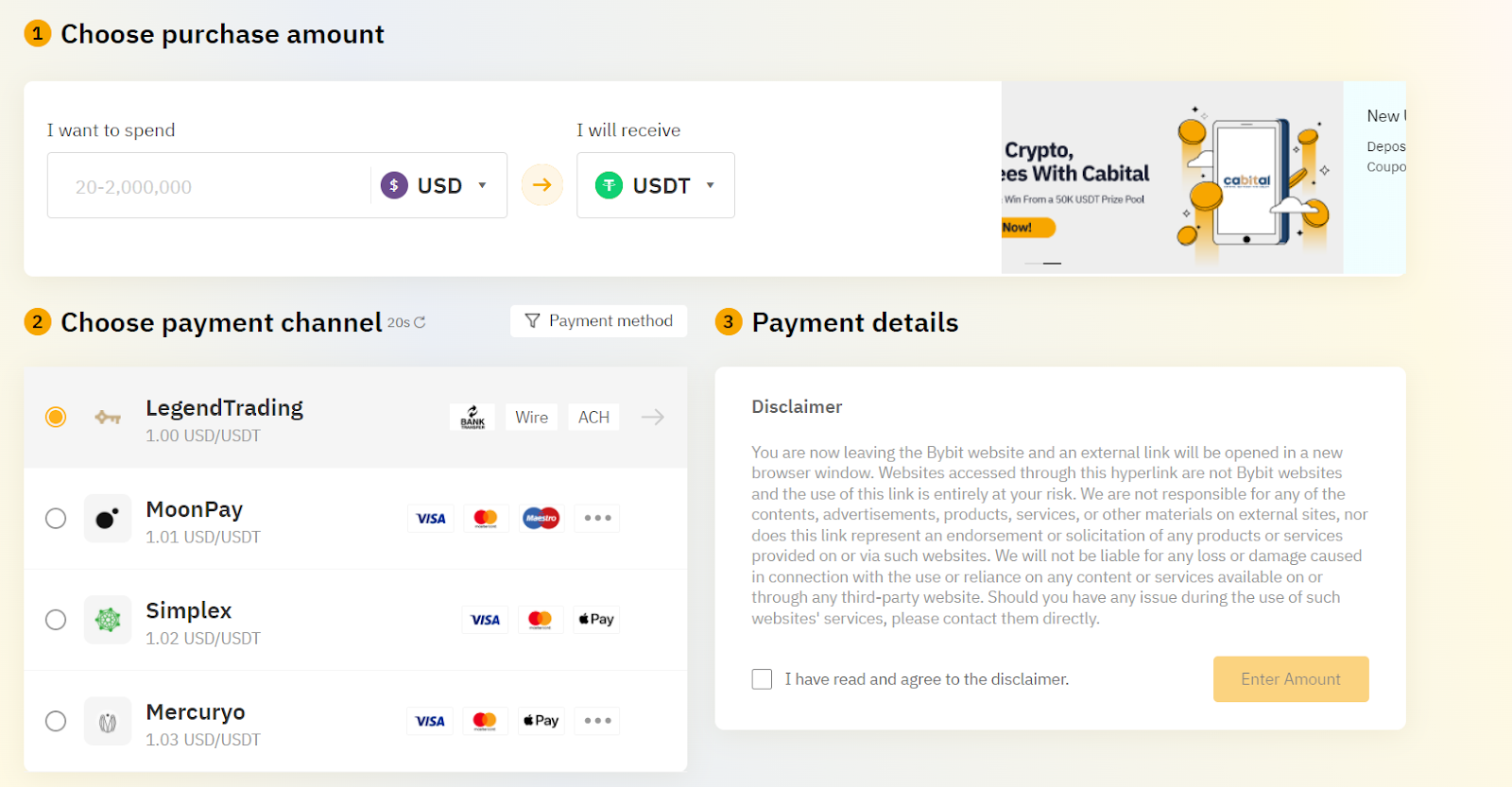Select the MoonPay radio button
Screen dimensions: 1512x787
[x=56, y=518]
